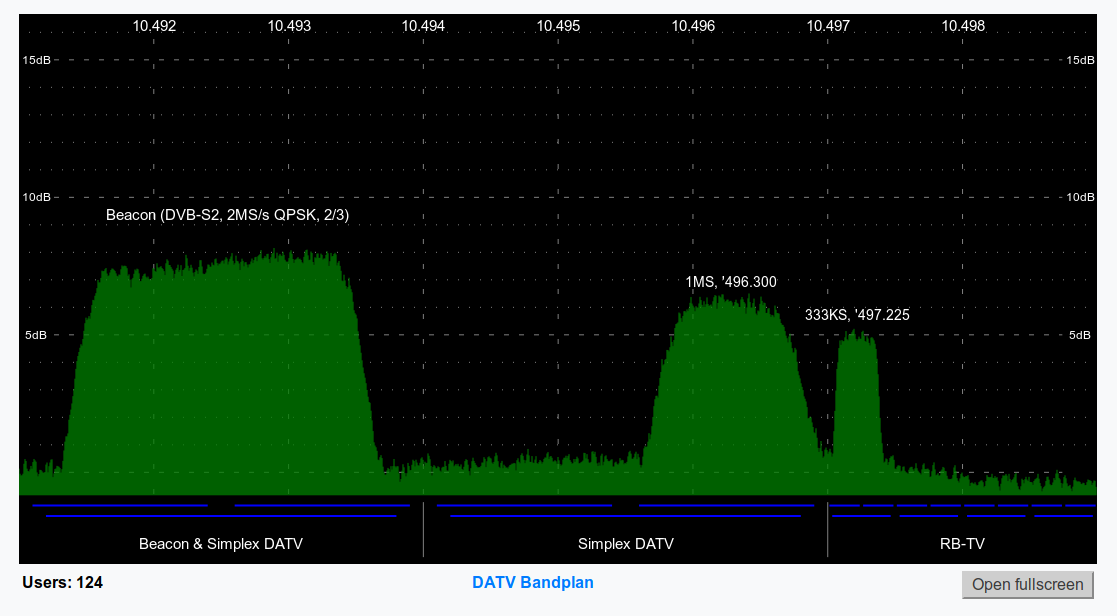Select upper-left blue channel bar under Beacon
This screenshot has width=1117, height=616.
120,506
